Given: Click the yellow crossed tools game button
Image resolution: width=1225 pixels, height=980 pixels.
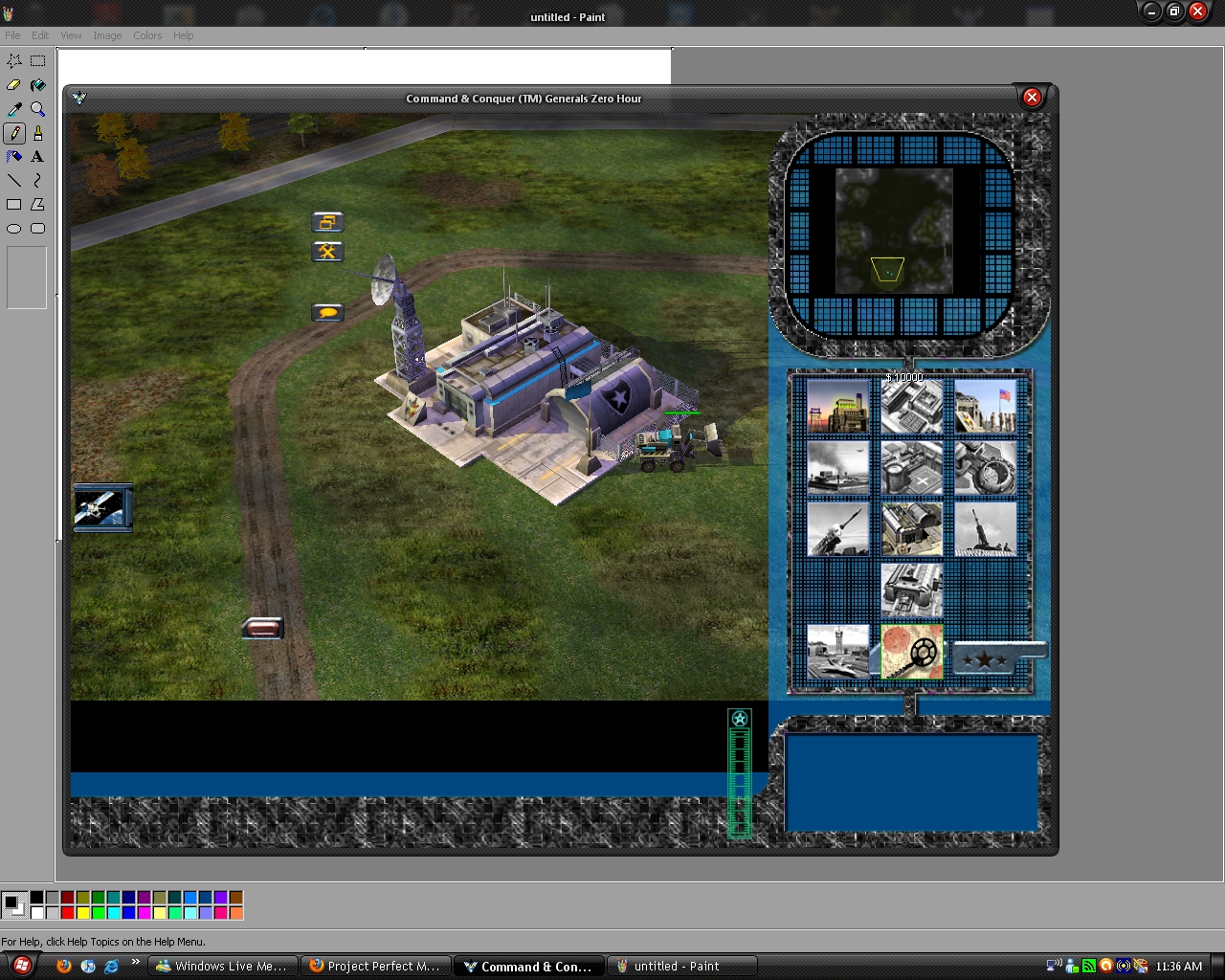Looking at the screenshot, I should pos(327,252).
